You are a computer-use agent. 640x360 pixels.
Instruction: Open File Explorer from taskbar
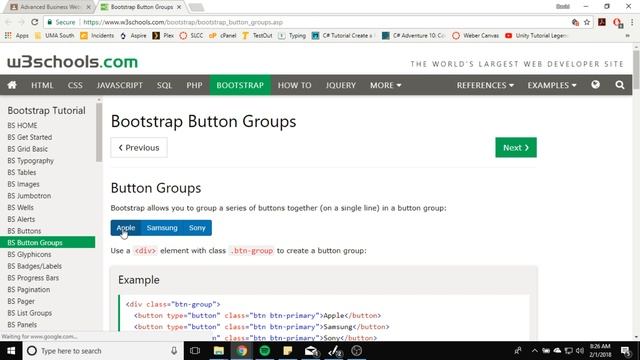(219, 351)
